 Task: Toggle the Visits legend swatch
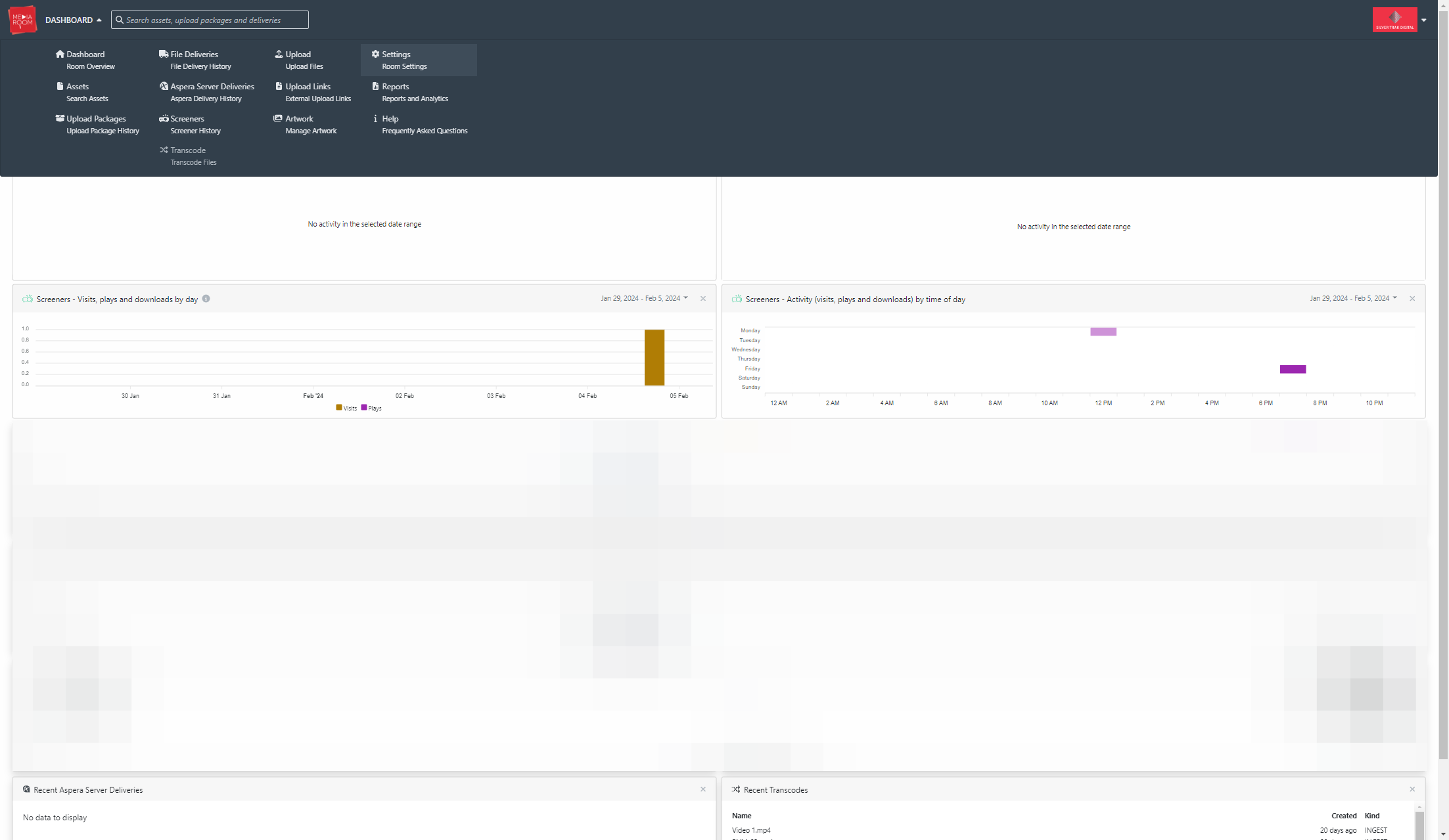click(339, 407)
